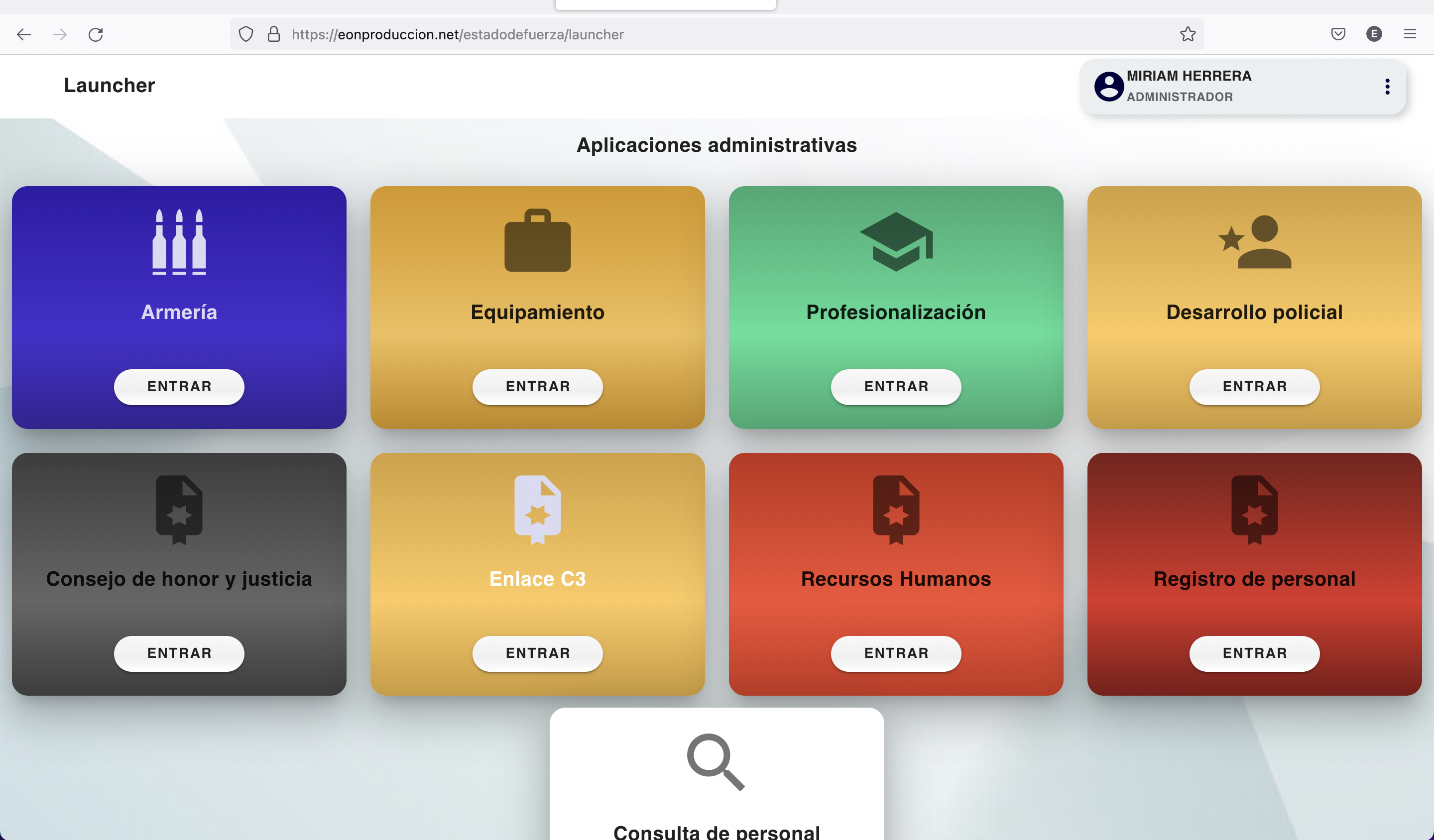This screenshot has width=1434, height=840.
Task: Click the Registro de personal title text
Action: pyautogui.click(x=1254, y=579)
